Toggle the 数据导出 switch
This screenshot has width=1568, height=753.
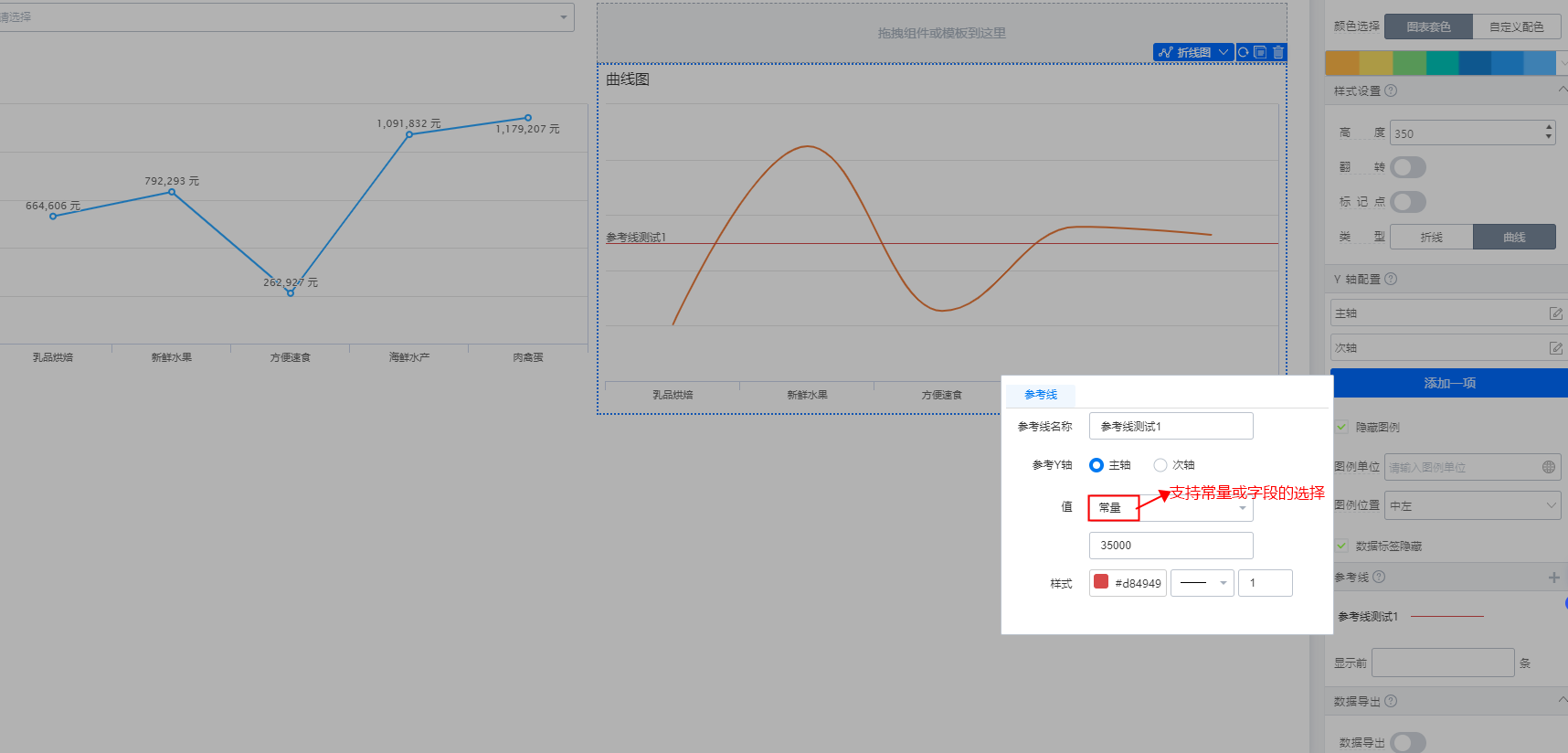(x=1408, y=742)
